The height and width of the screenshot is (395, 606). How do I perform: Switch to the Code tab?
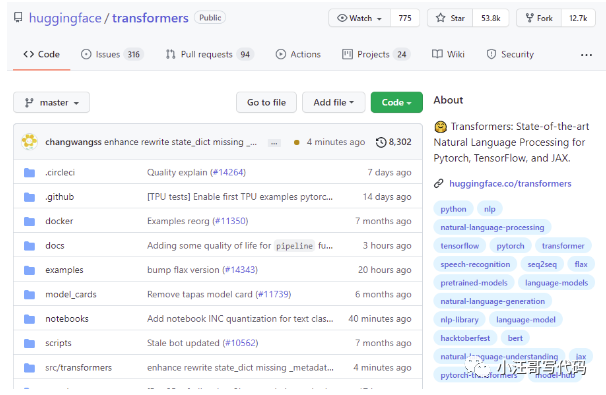41,54
